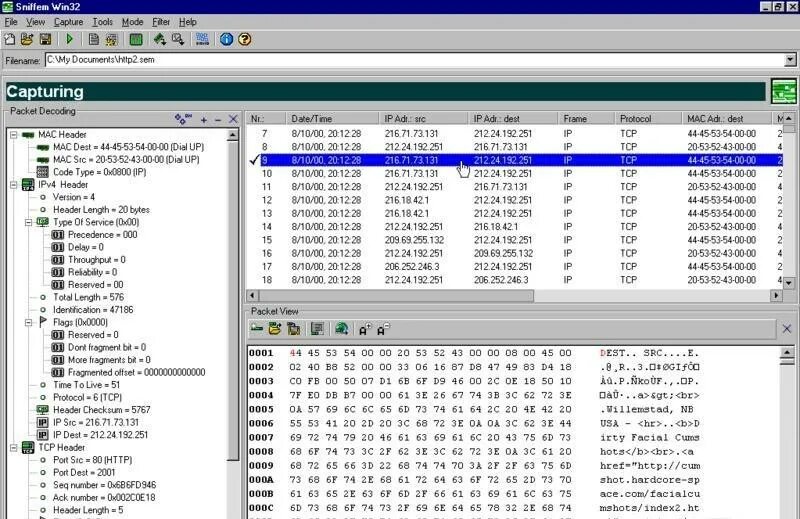Collapse the TCP Header tree node
This screenshot has width=800, height=519.
click(14, 448)
